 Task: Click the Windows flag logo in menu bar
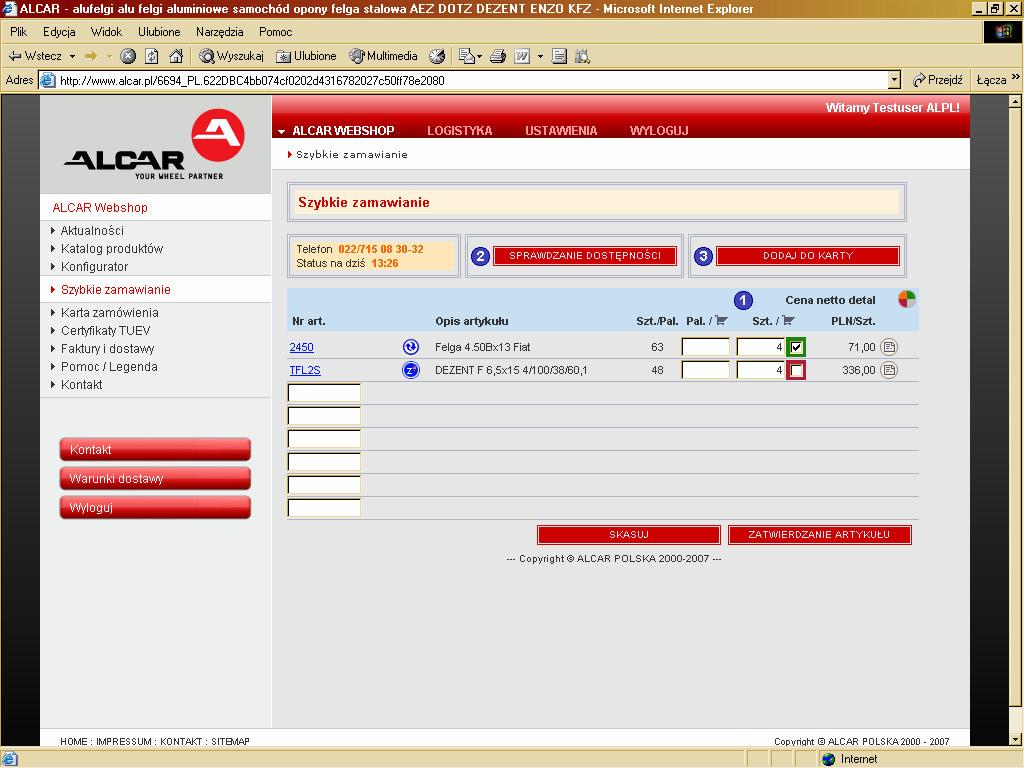pyautogui.click(x=1002, y=32)
